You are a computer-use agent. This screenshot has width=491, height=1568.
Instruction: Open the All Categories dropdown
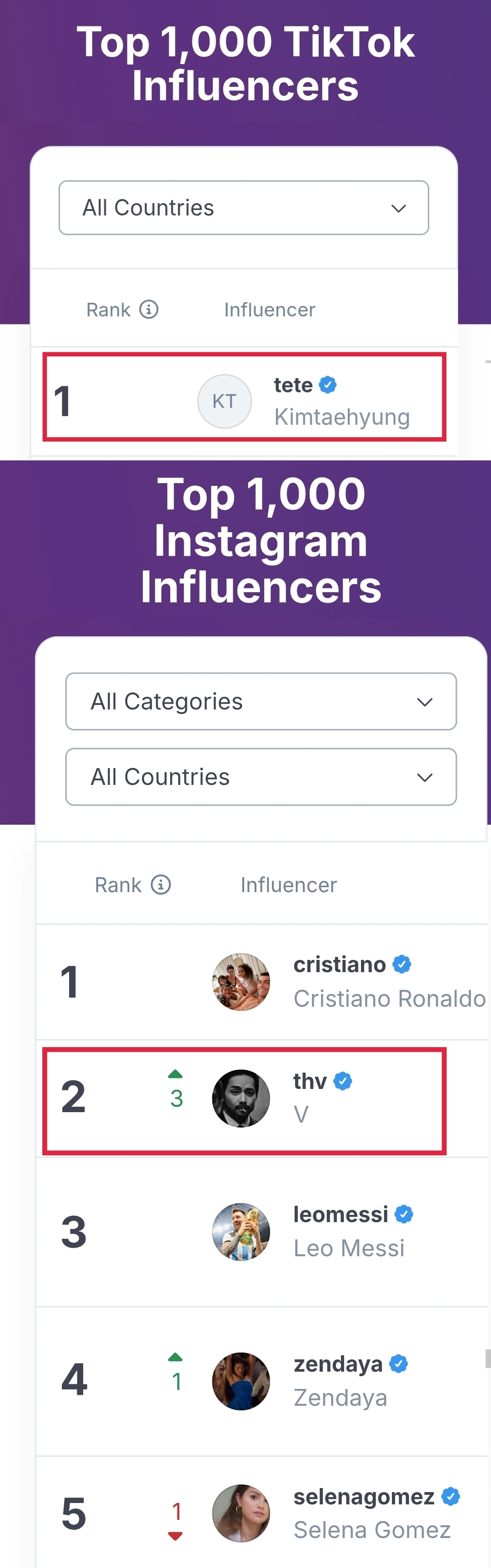(x=261, y=701)
